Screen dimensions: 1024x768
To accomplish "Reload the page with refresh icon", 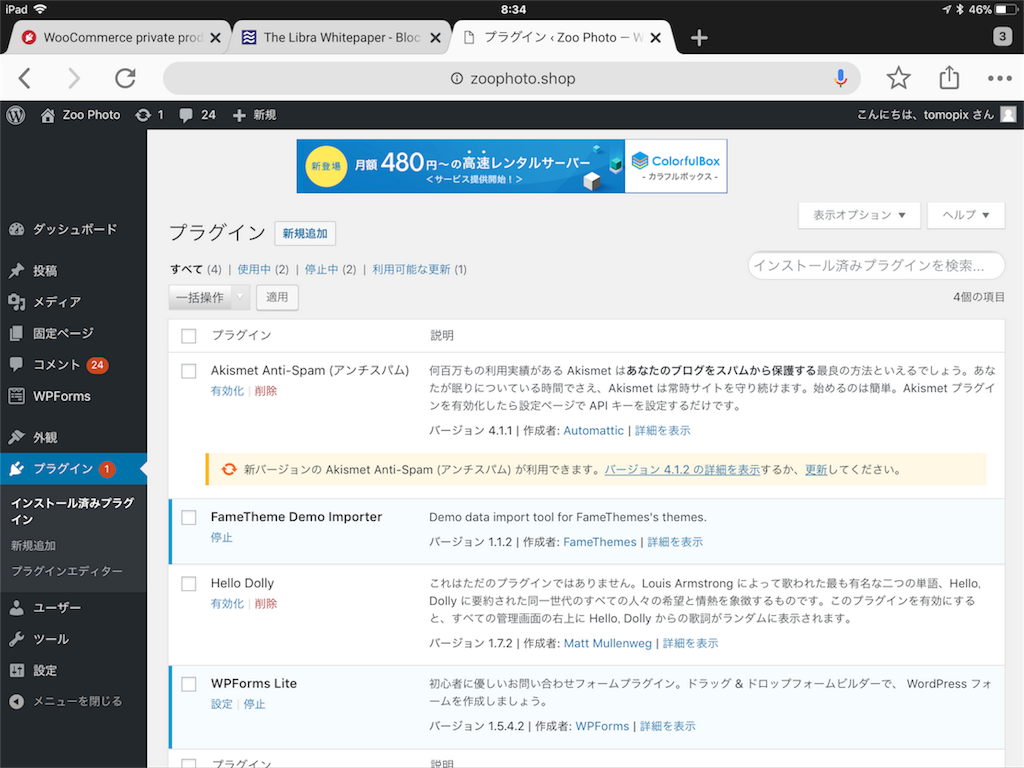I will tap(125, 78).
